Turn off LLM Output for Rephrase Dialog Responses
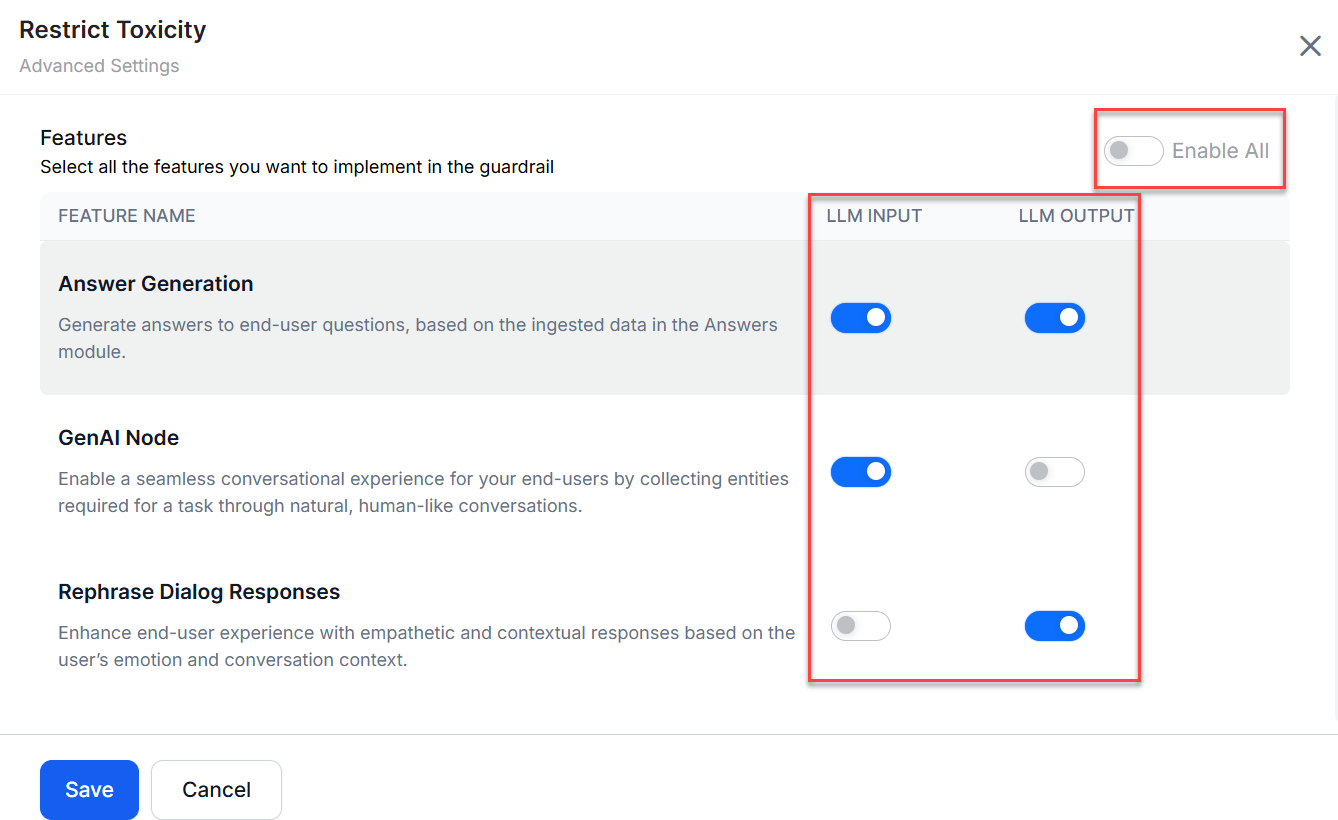1338x820 pixels. pos(1054,626)
